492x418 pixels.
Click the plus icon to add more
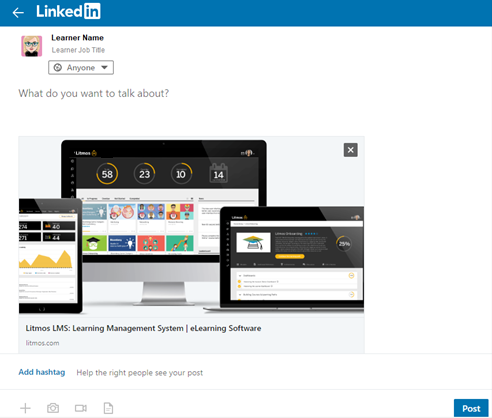[25, 408]
